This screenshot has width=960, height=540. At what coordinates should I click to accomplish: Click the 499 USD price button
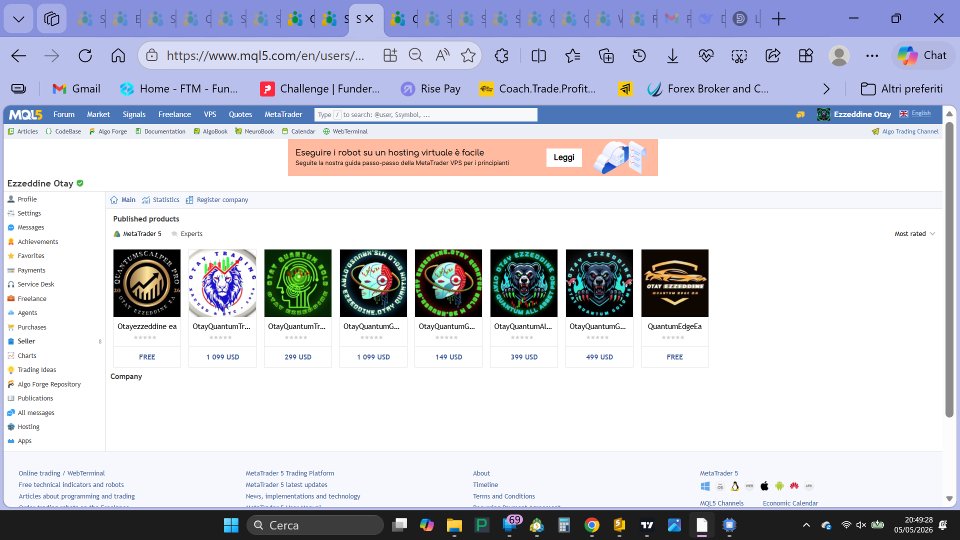click(599, 356)
